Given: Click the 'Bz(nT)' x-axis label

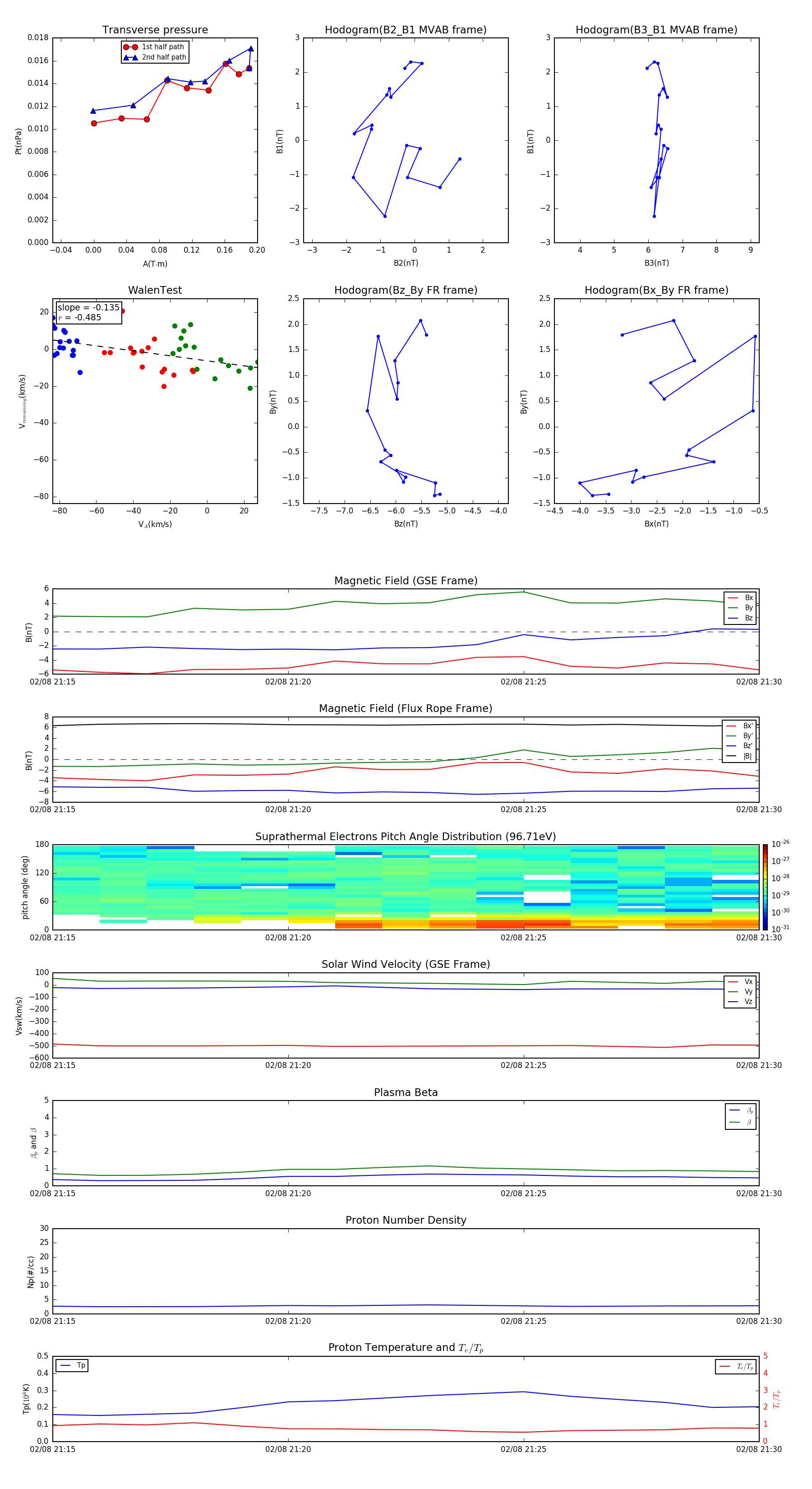Looking at the screenshot, I should [406, 524].
